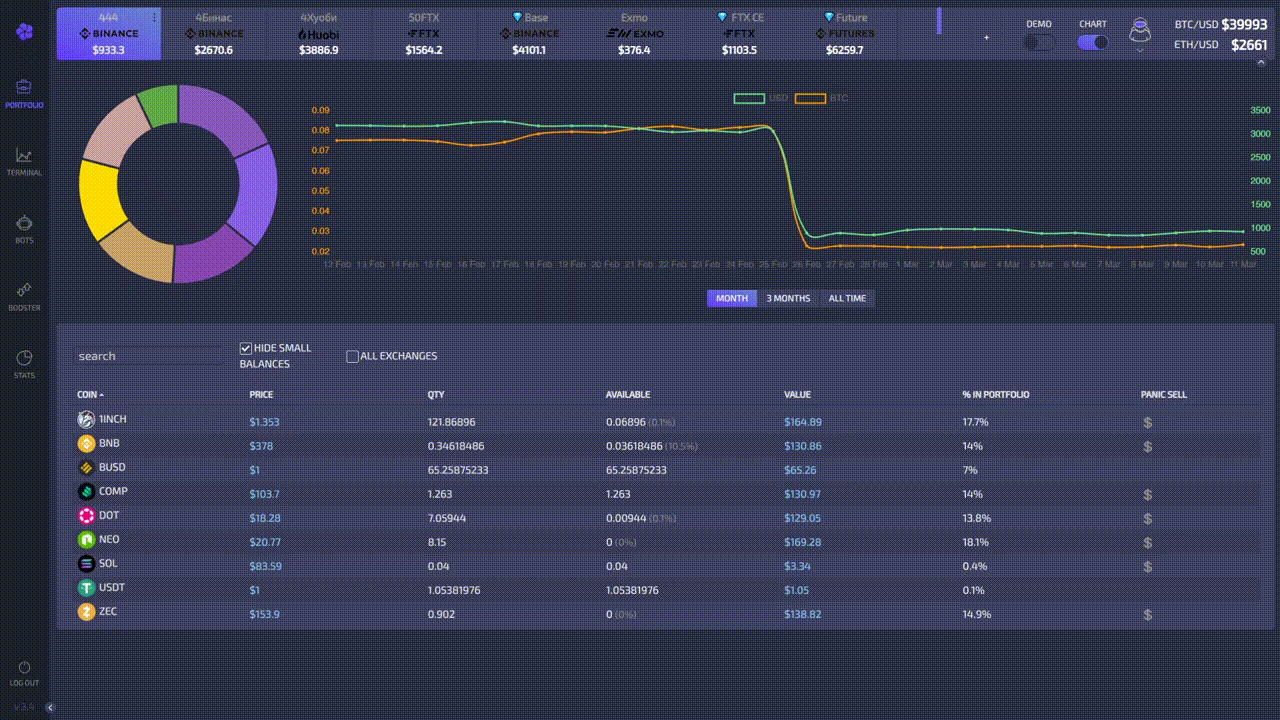Add a new exchange with plus icon

986,38
